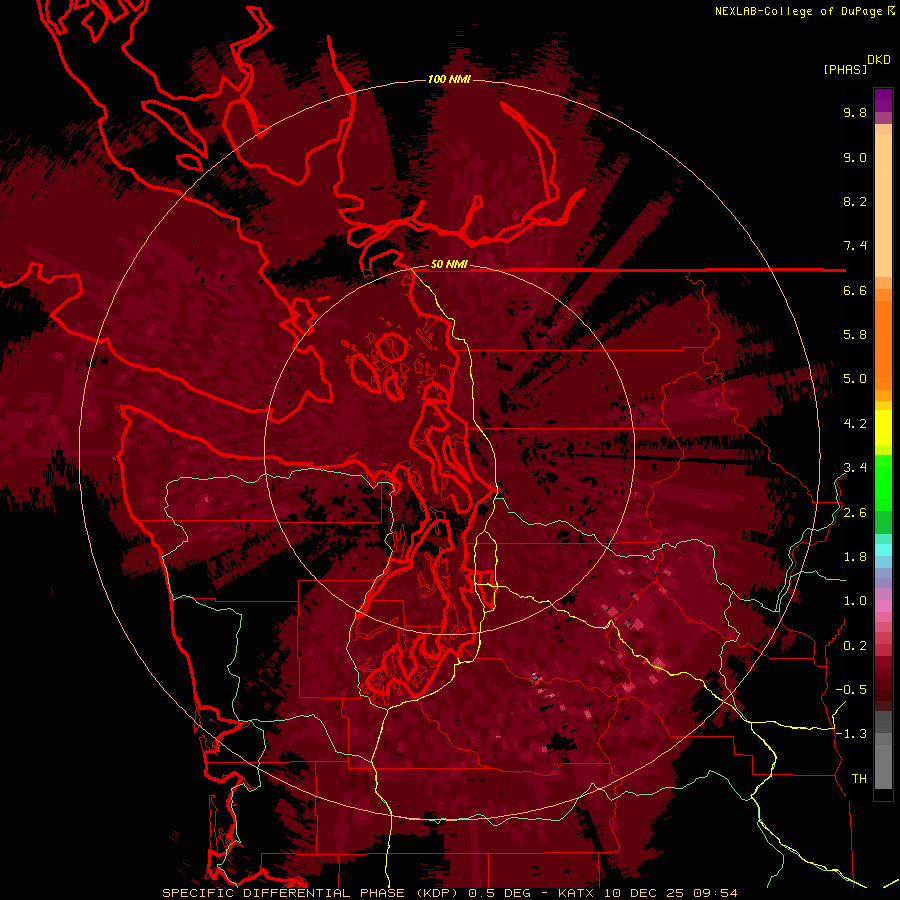Click the 9.8 legend value
The width and height of the screenshot is (900, 900).
(x=855, y=113)
